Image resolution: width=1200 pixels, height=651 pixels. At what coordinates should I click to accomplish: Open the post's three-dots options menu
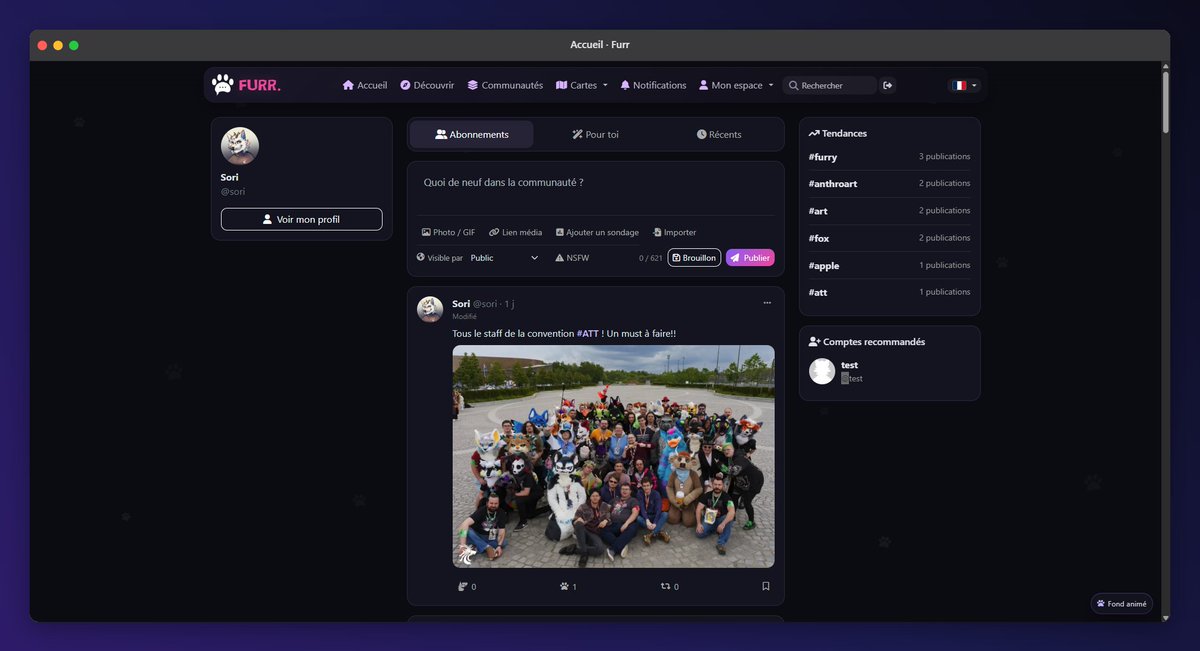(x=767, y=302)
